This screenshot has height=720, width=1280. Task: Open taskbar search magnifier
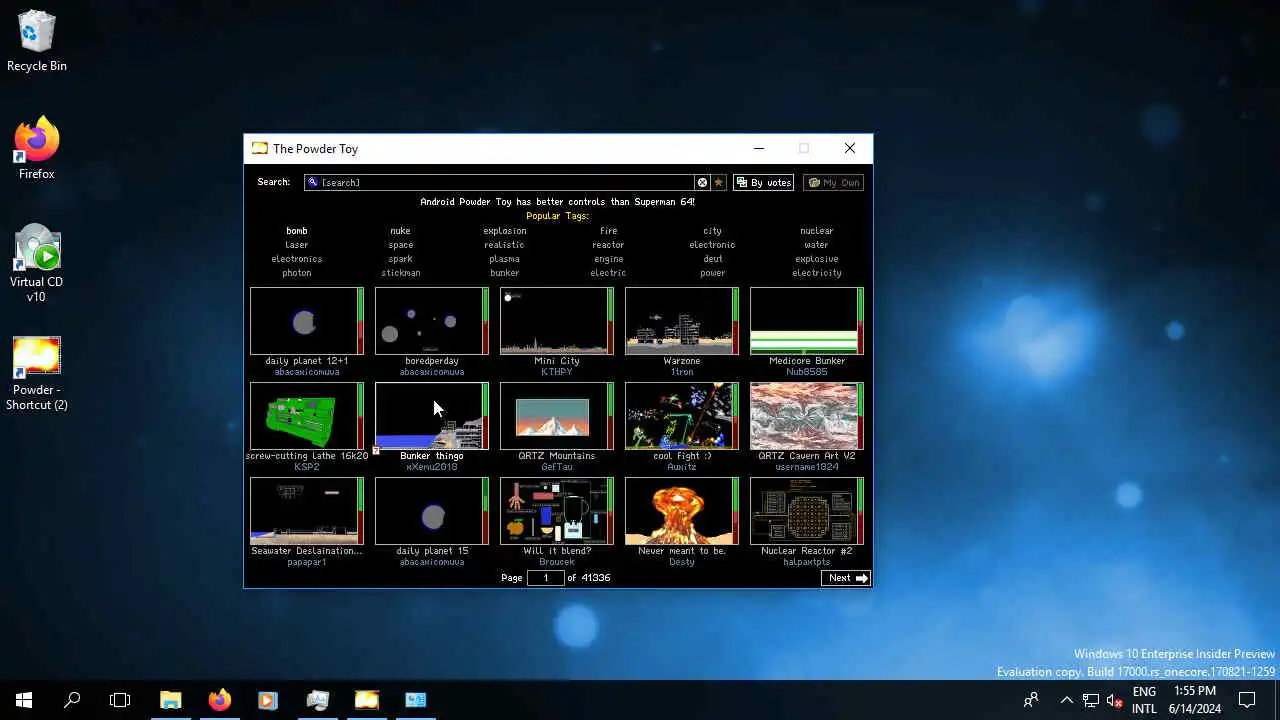(x=72, y=700)
